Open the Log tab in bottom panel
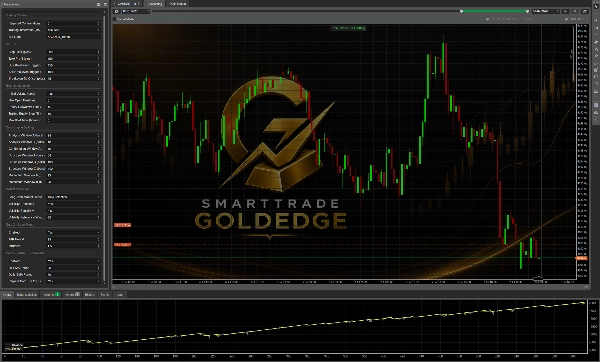600x362 pixels. point(120,294)
